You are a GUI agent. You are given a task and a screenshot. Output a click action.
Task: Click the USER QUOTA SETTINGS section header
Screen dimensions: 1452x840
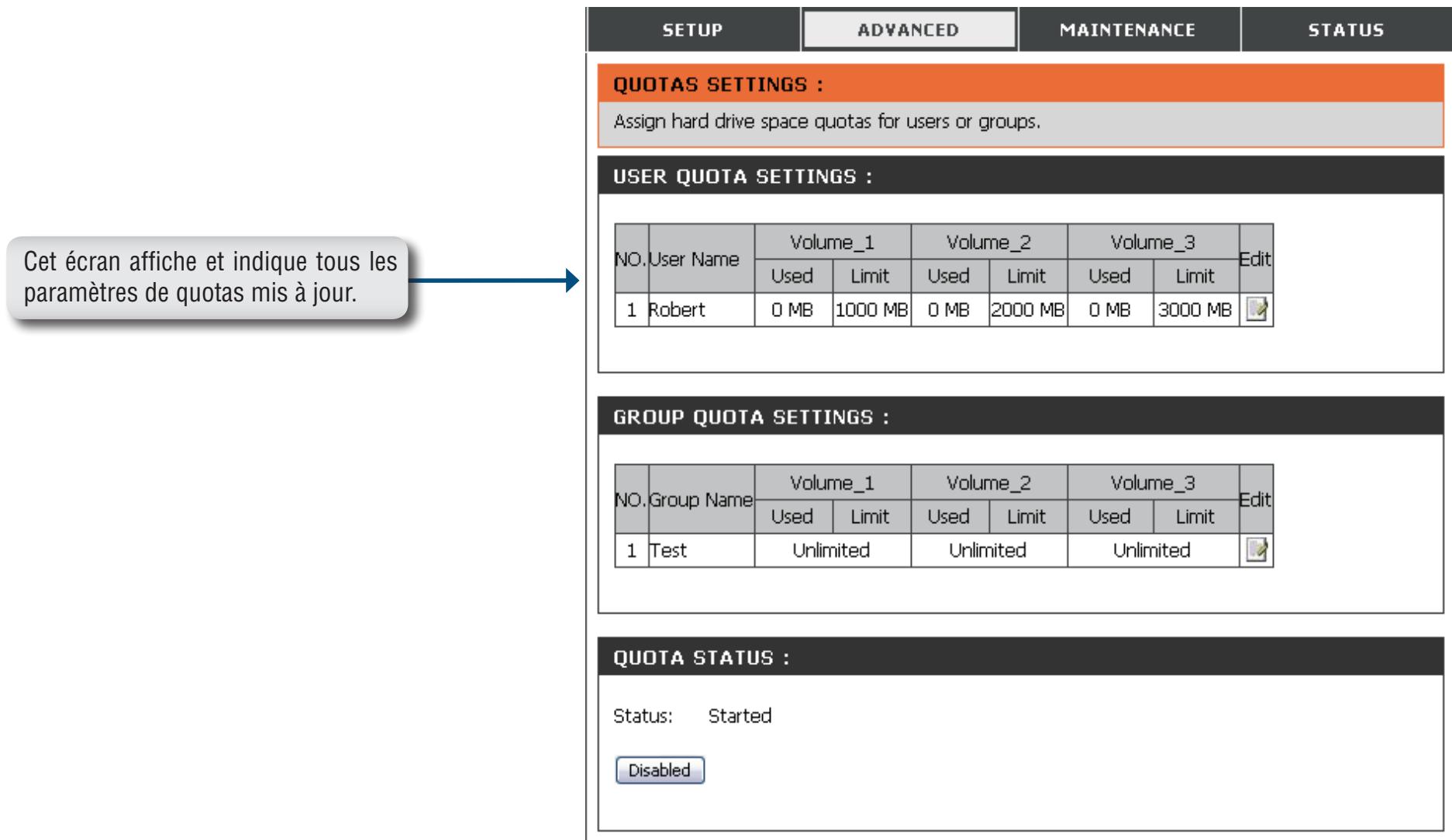(x=1020, y=176)
